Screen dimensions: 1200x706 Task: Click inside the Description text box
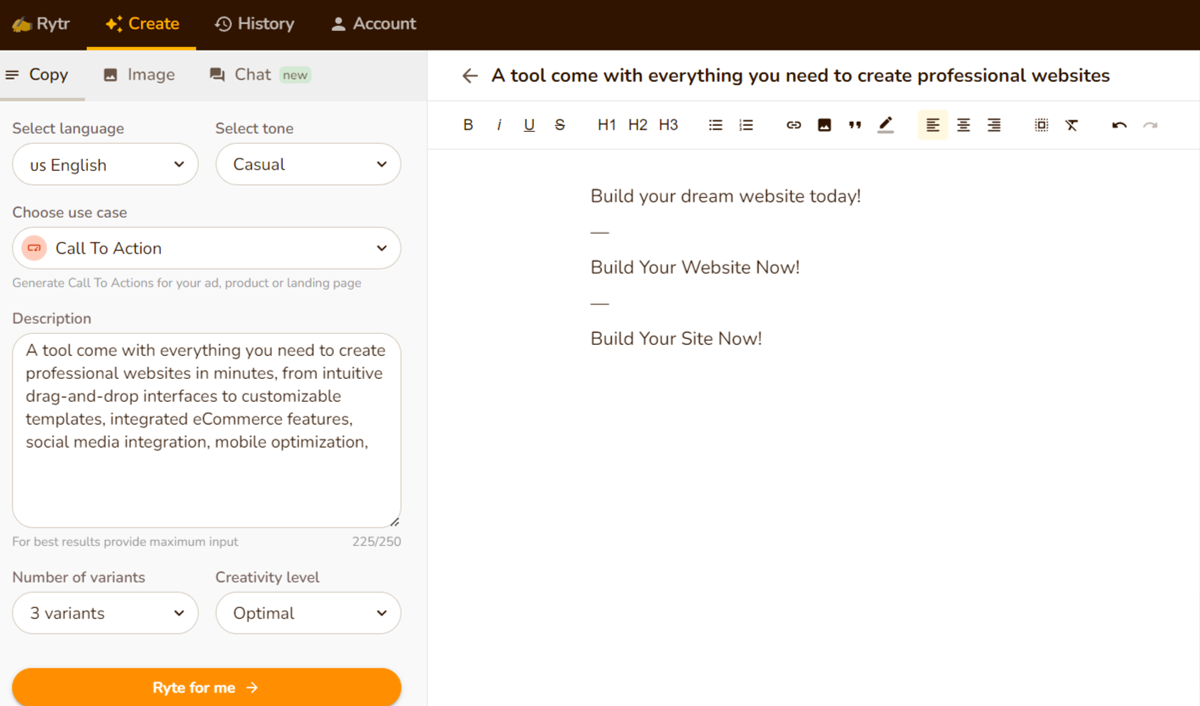point(206,430)
